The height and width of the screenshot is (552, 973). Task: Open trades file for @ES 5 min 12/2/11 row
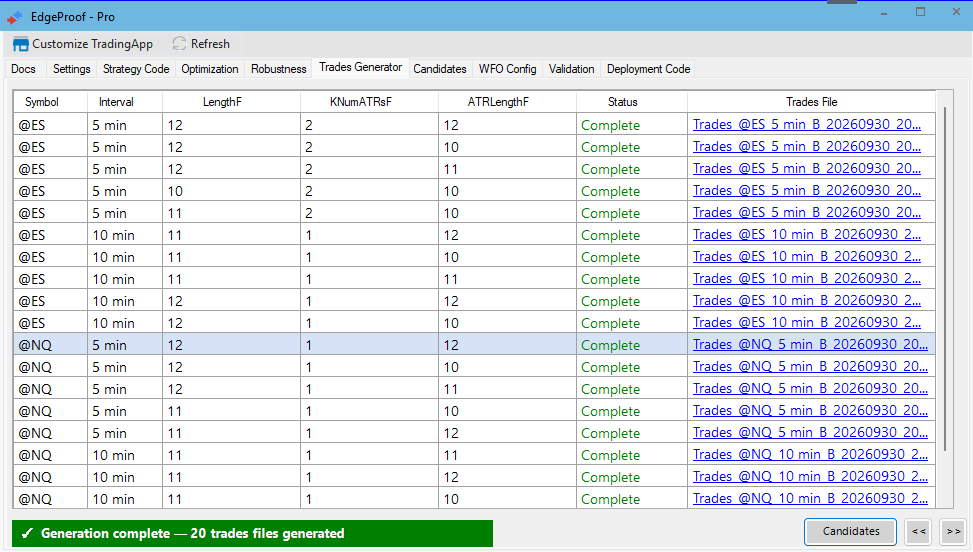tap(807, 168)
